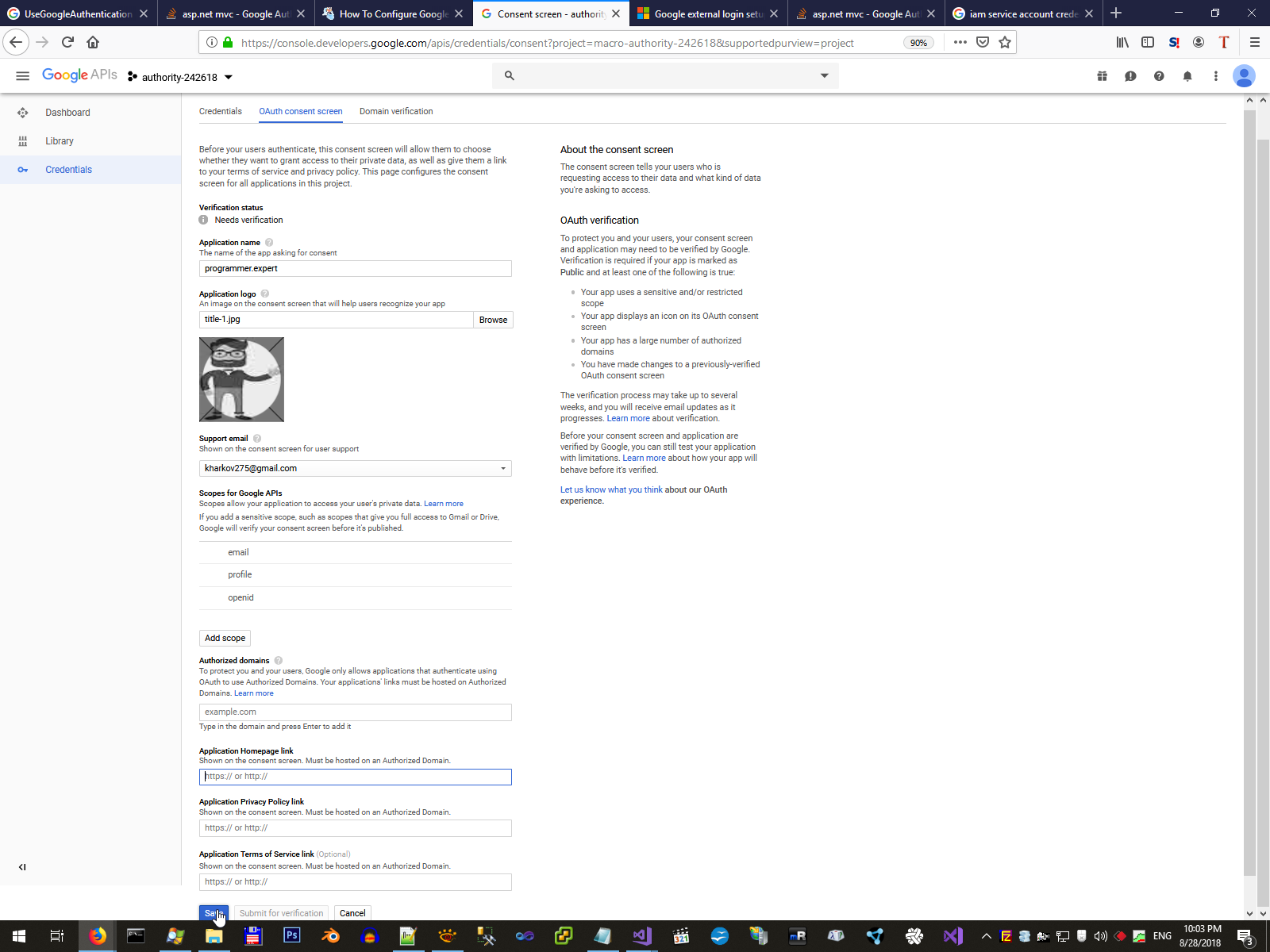Screen dimensions: 1270x952
Task: Click Browse to choose an application logo
Action: (493, 320)
